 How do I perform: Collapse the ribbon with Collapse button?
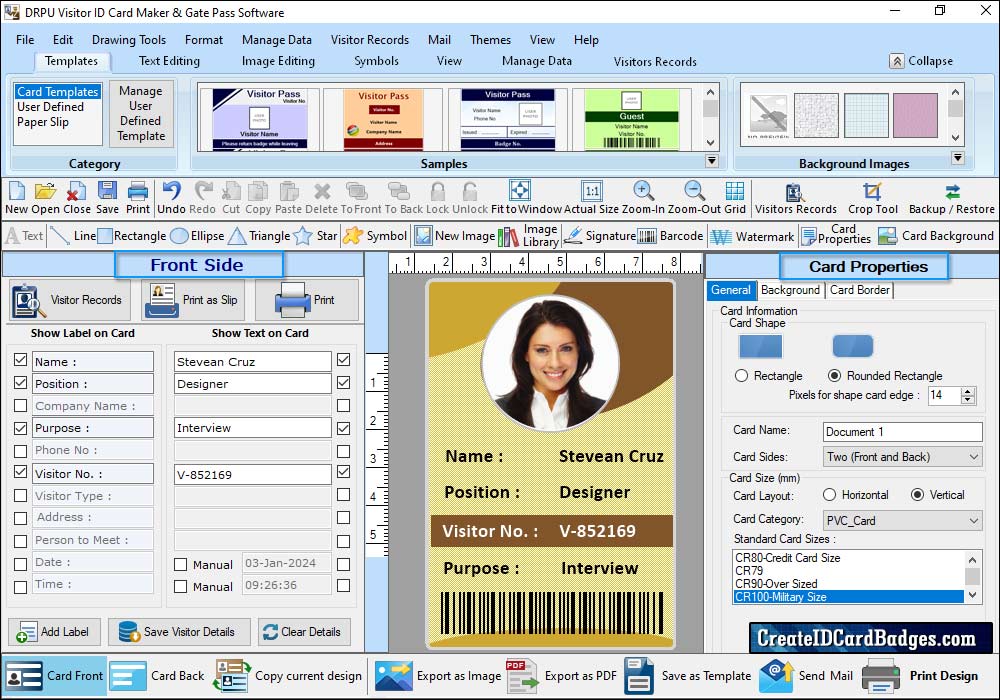(x=922, y=61)
